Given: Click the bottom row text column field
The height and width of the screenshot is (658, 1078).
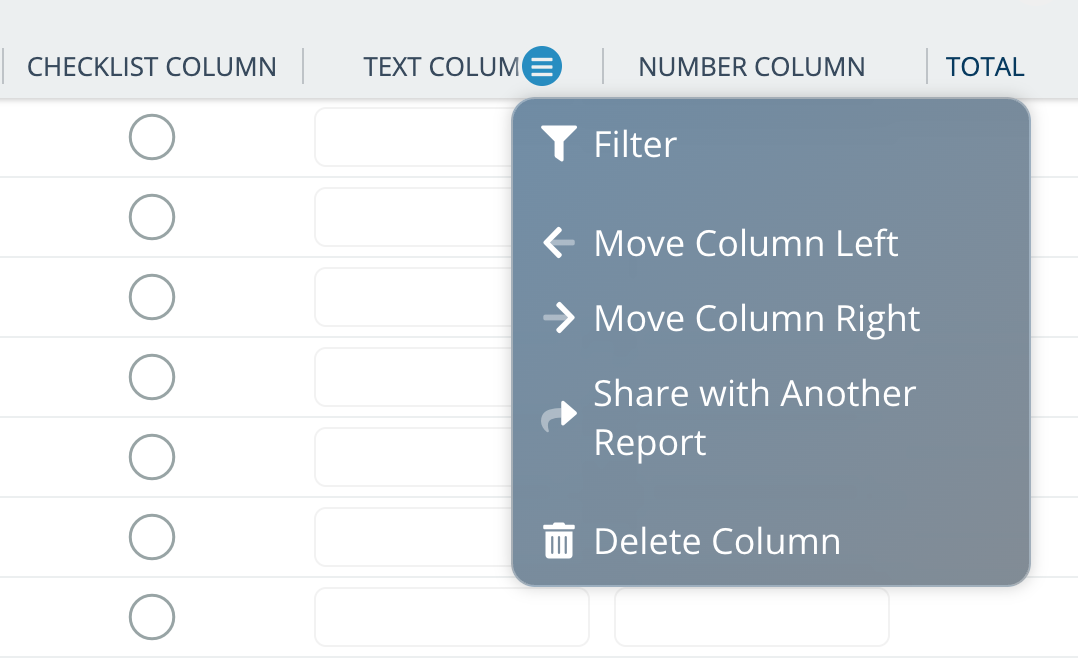Looking at the screenshot, I should tap(451, 617).
